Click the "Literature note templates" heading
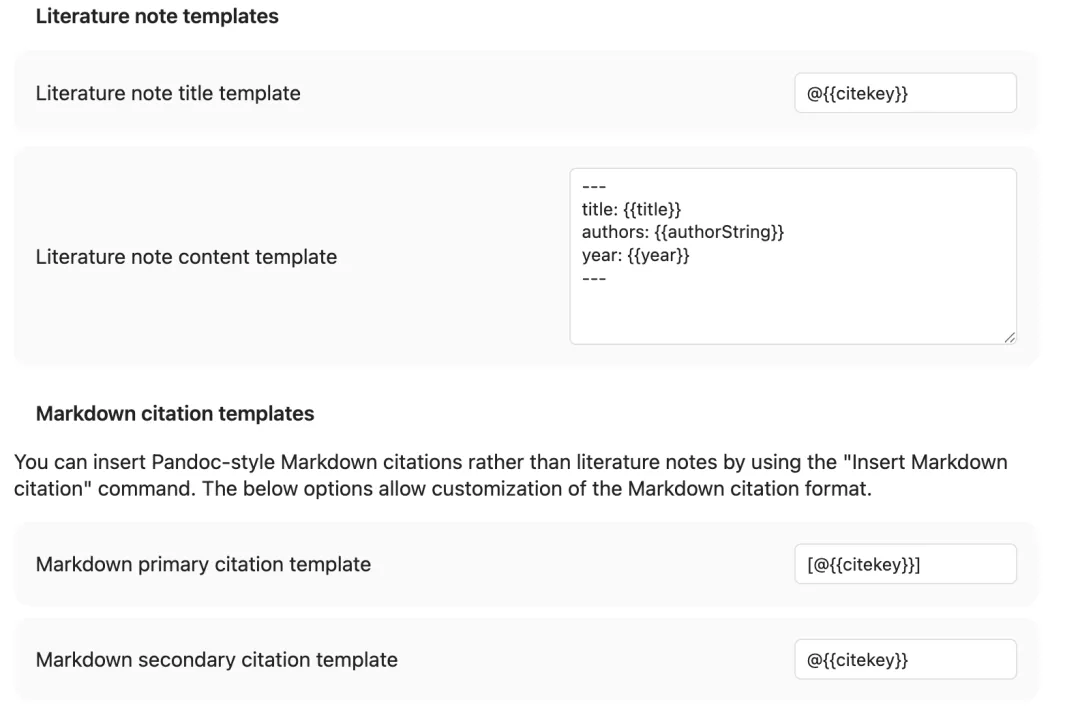The width and height of the screenshot is (1080, 724). 157,16
